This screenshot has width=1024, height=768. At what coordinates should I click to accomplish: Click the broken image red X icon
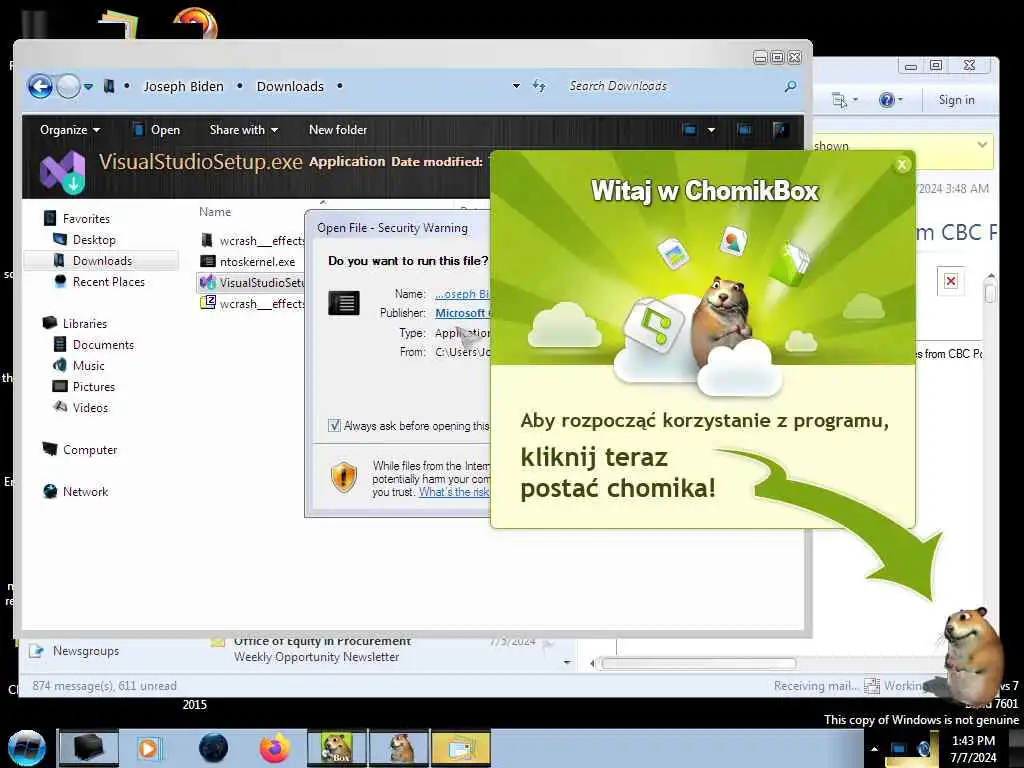951,281
